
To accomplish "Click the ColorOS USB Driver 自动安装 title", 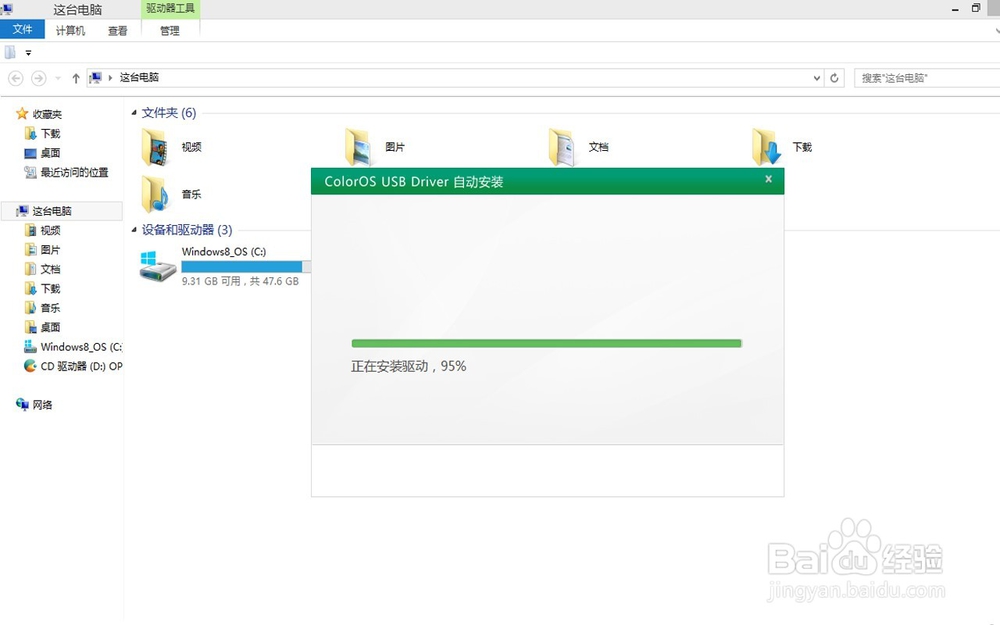I will pyautogui.click(x=414, y=182).
